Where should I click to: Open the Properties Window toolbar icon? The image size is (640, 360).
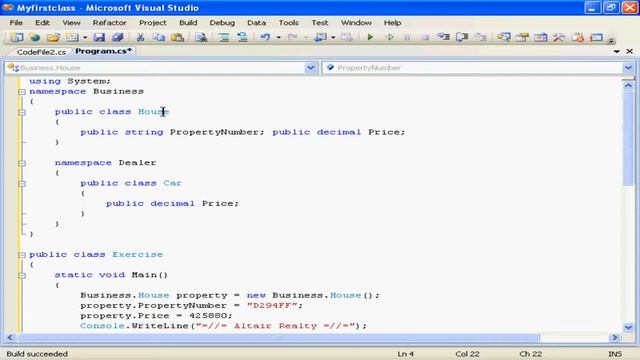pos(522,38)
